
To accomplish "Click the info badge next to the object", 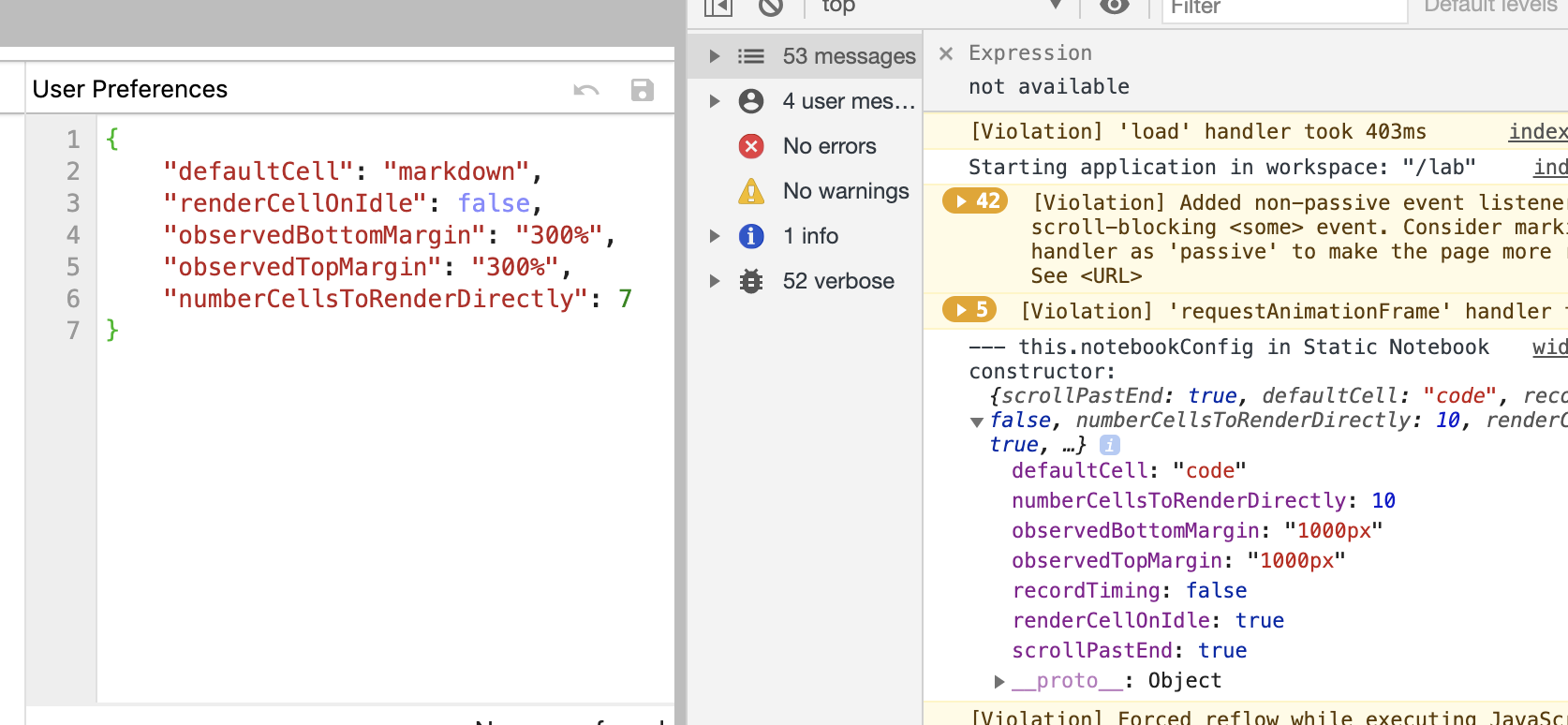I will click(x=1109, y=445).
